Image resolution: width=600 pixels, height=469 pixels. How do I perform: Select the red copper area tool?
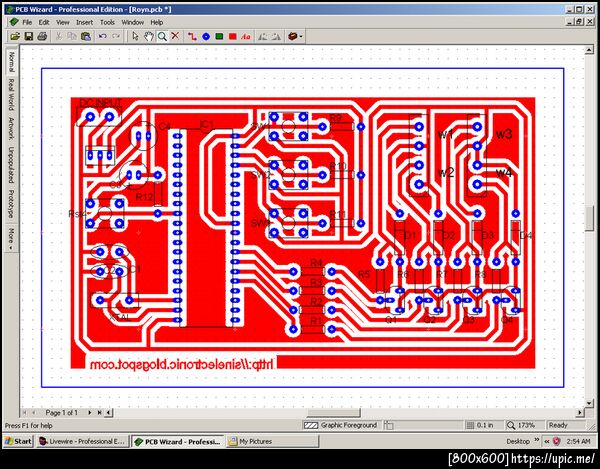tap(232, 36)
